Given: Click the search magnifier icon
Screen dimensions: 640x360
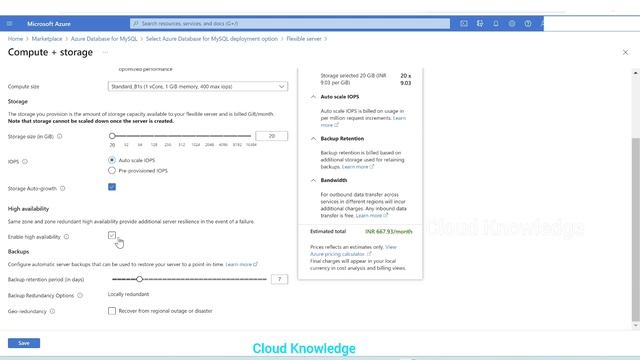Looking at the screenshot, I should 136,24.
